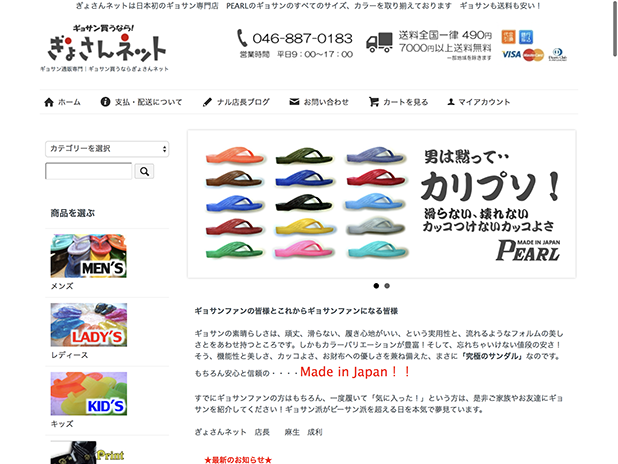This screenshot has width=618, height=464.
Task: Click the pink sandal in banner
Action: [304, 250]
